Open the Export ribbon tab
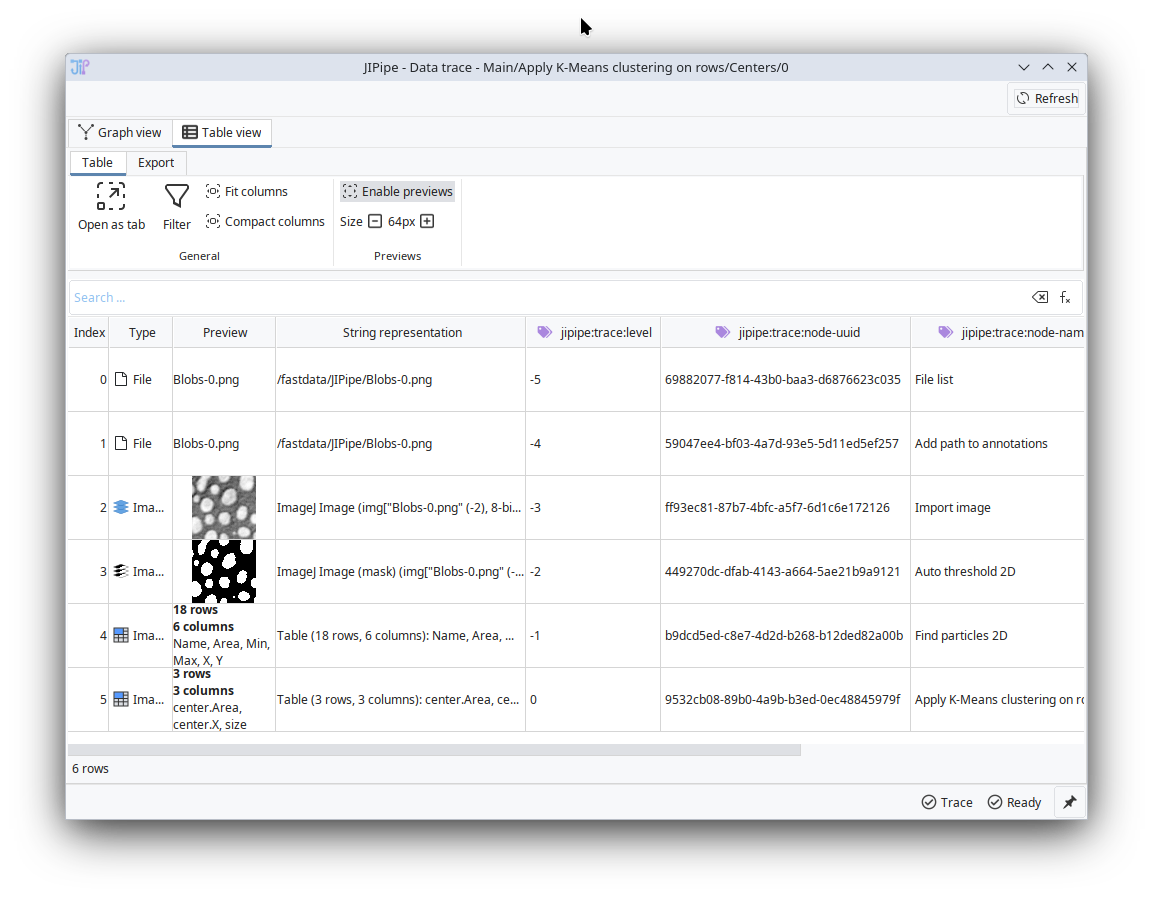 (156, 162)
